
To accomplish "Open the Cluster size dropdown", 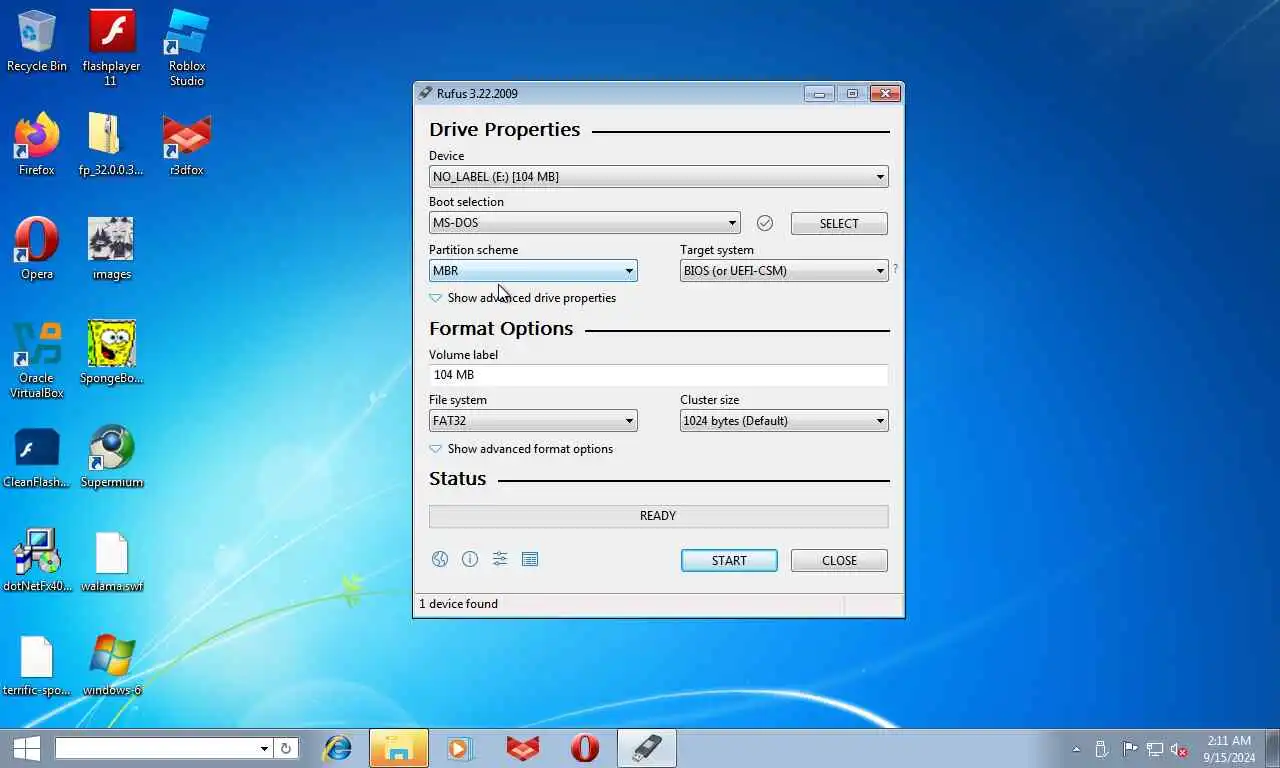I will click(784, 421).
